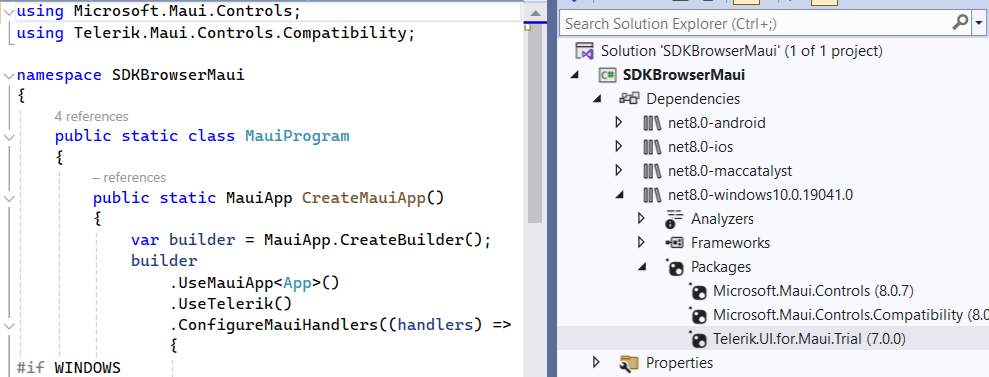The width and height of the screenshot is (989, 377).
Task: Select Packages in the tree
Action: tap(721, 267)
